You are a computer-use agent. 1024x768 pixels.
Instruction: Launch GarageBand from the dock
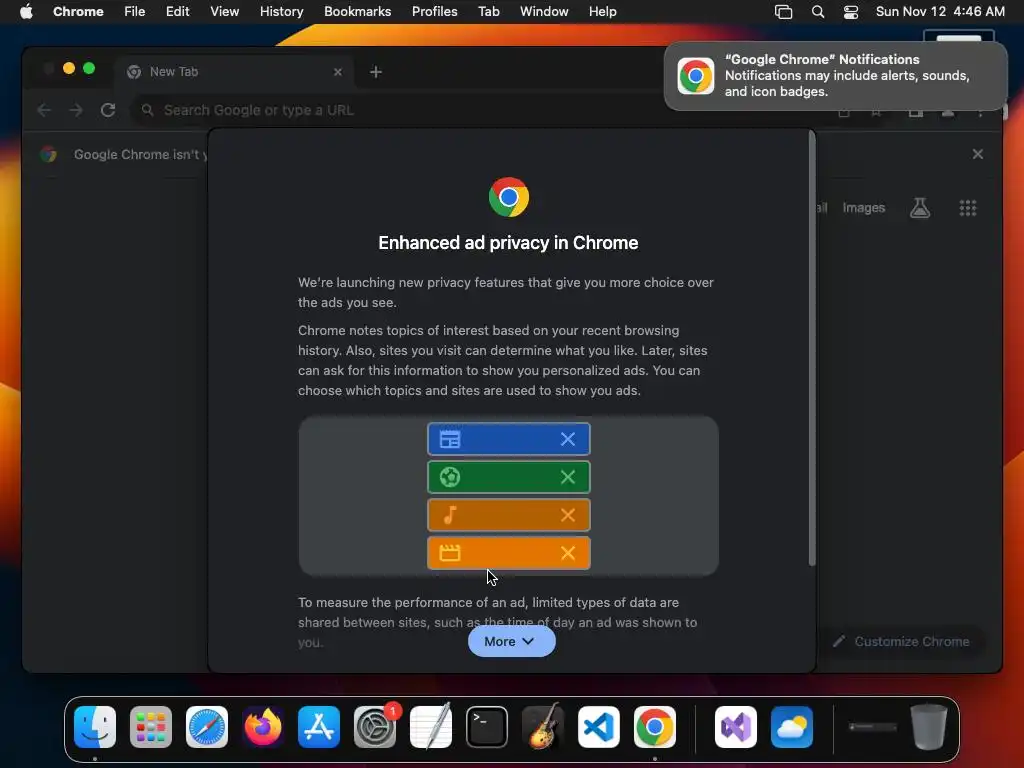(543, 727)
